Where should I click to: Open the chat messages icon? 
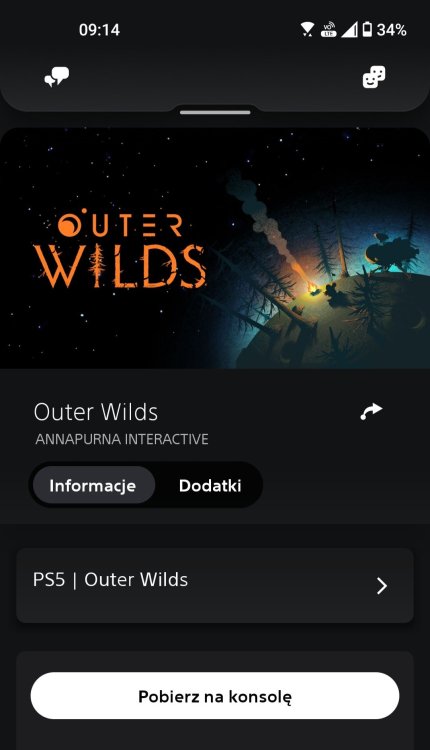point(56,77)
